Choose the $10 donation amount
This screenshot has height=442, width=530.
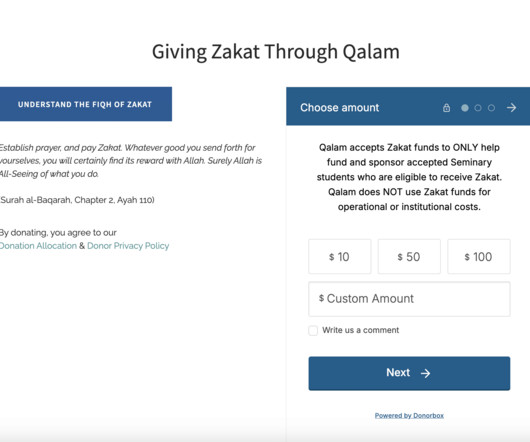click(x=340, y=256)
